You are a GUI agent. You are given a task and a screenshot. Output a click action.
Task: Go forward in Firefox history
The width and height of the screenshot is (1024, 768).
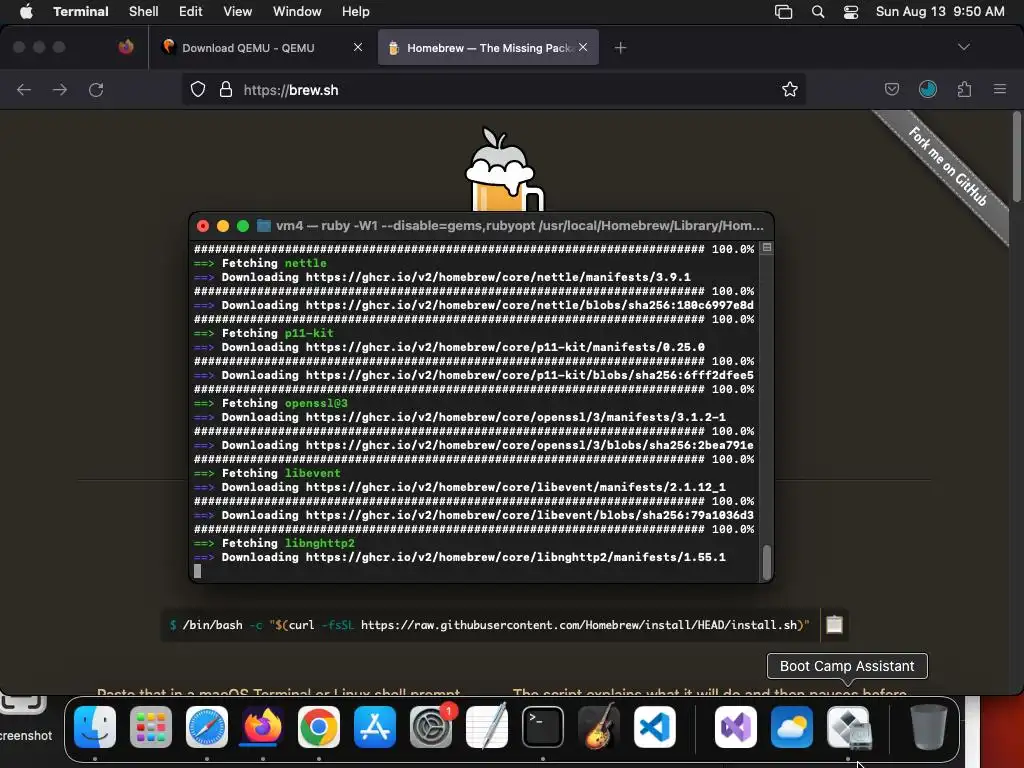pyautogui.click(x=59, y=89)
